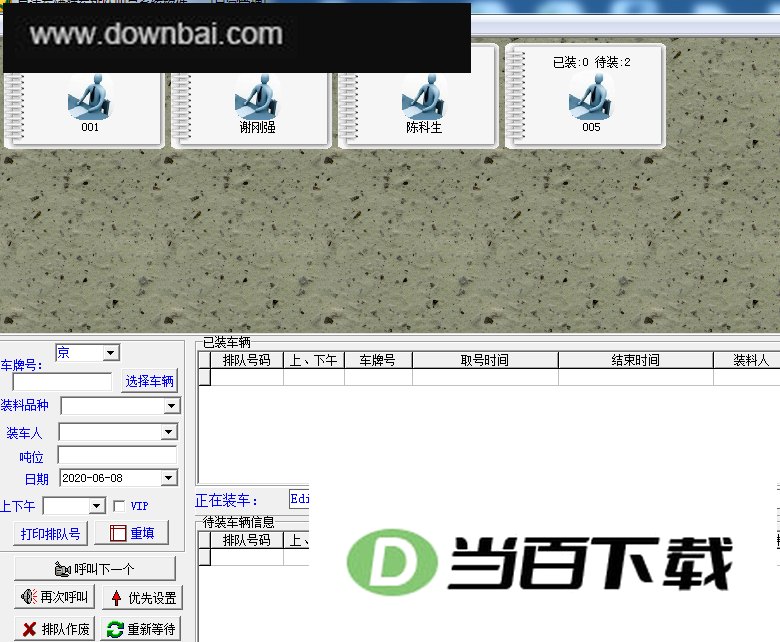
Task: Select the first row marker in 已装车辆
Action: [204, 377]
